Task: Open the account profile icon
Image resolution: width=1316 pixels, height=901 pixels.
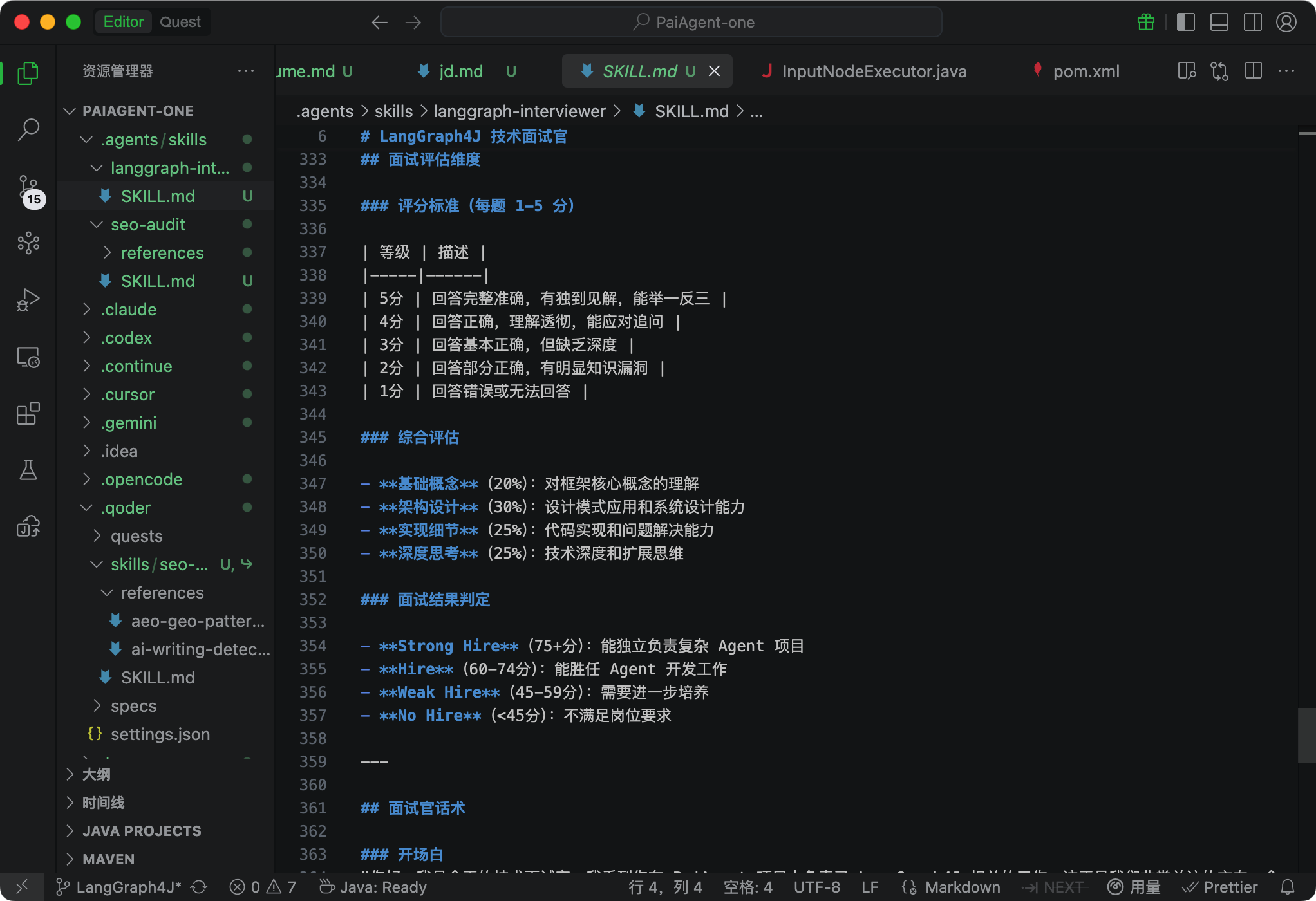Action: 1286,22
